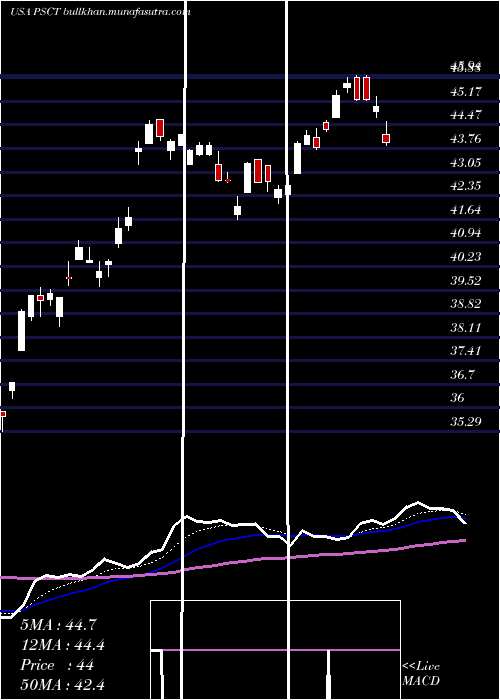
Task: Click the price label 41.64
Action: tap(466, 209)
